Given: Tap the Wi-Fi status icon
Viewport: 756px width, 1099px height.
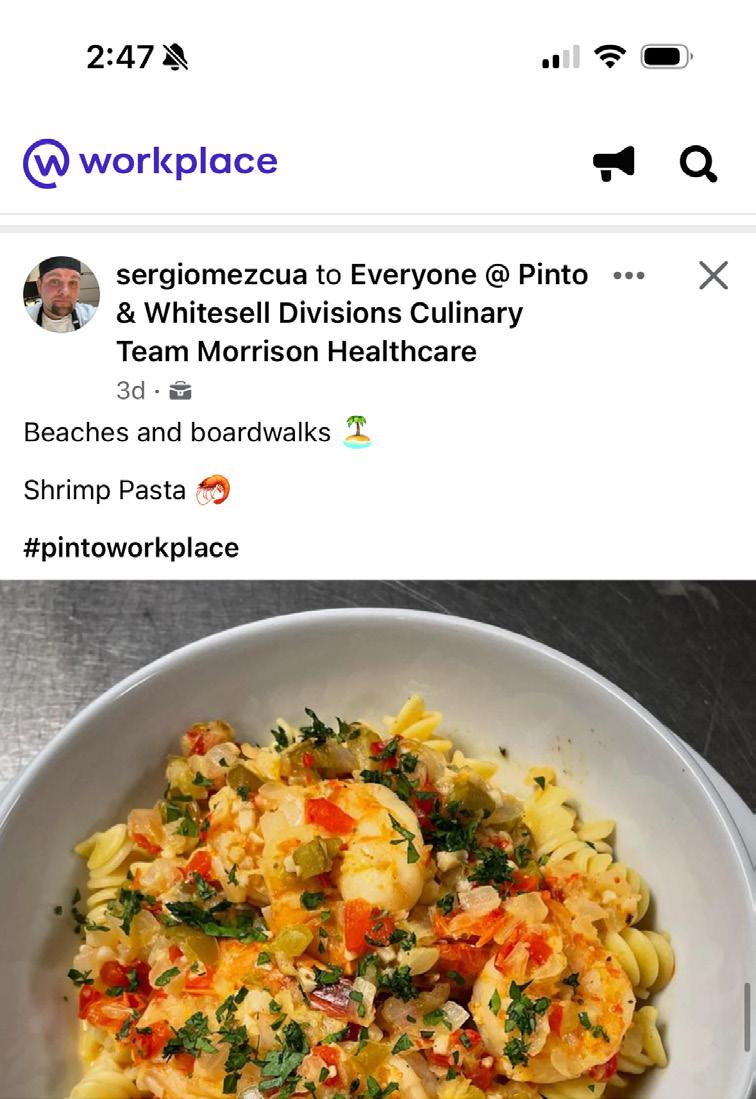Looking at the screenshot, I should 609,58.
